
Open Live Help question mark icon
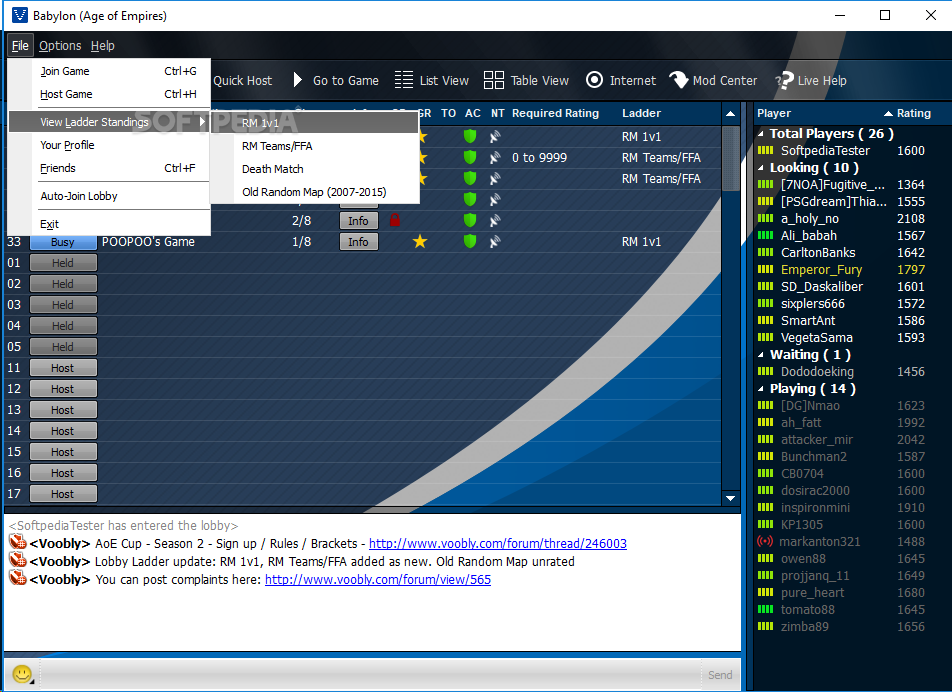click(784, 80)
